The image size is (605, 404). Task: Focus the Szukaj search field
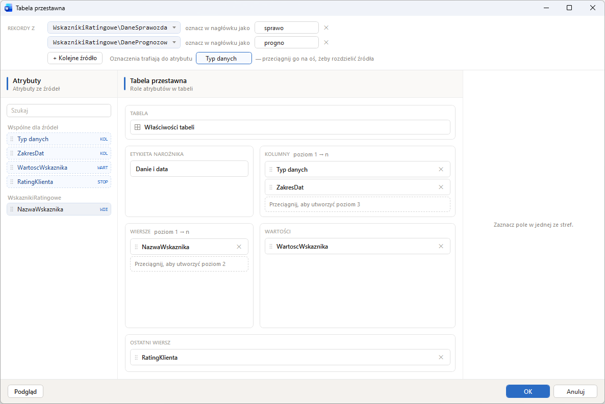[x=59, y=110]
